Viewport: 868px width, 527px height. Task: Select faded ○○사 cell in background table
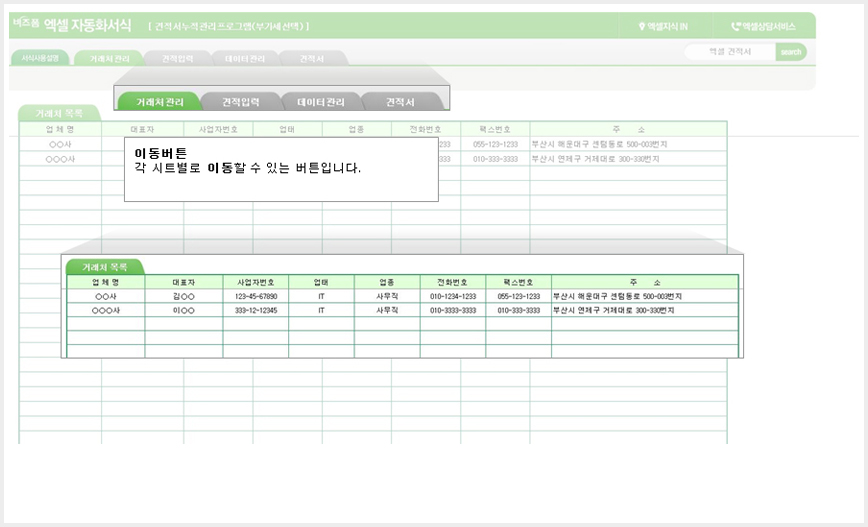pos(60,144)
